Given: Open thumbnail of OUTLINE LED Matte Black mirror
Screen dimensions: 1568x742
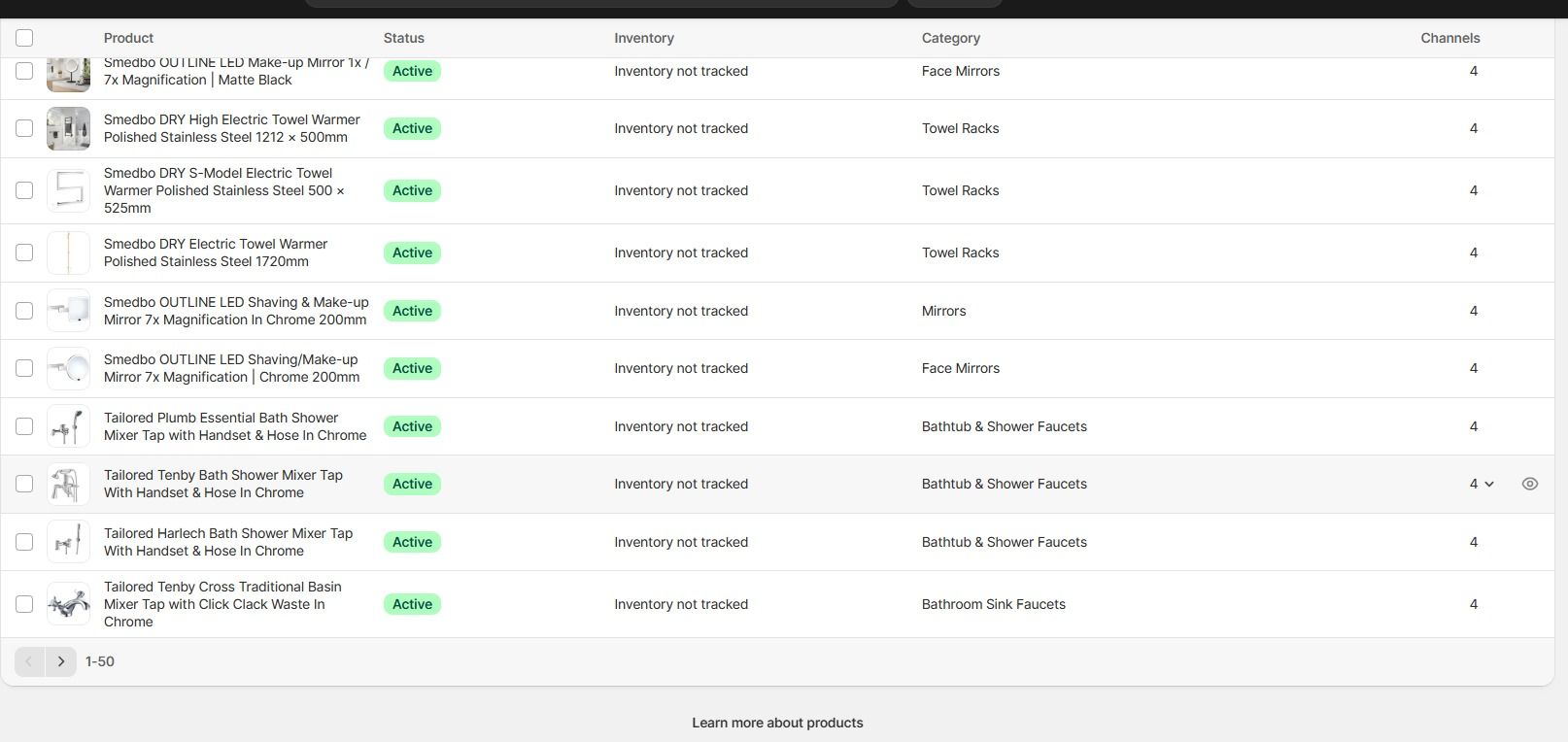Looking at the screenshot, I should tap(68, 73).
